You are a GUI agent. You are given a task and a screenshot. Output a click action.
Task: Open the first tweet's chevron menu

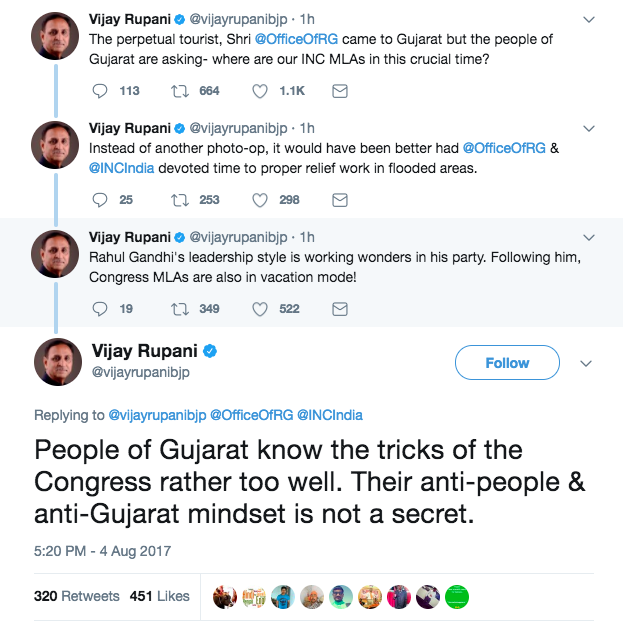(x=589, y=19)
